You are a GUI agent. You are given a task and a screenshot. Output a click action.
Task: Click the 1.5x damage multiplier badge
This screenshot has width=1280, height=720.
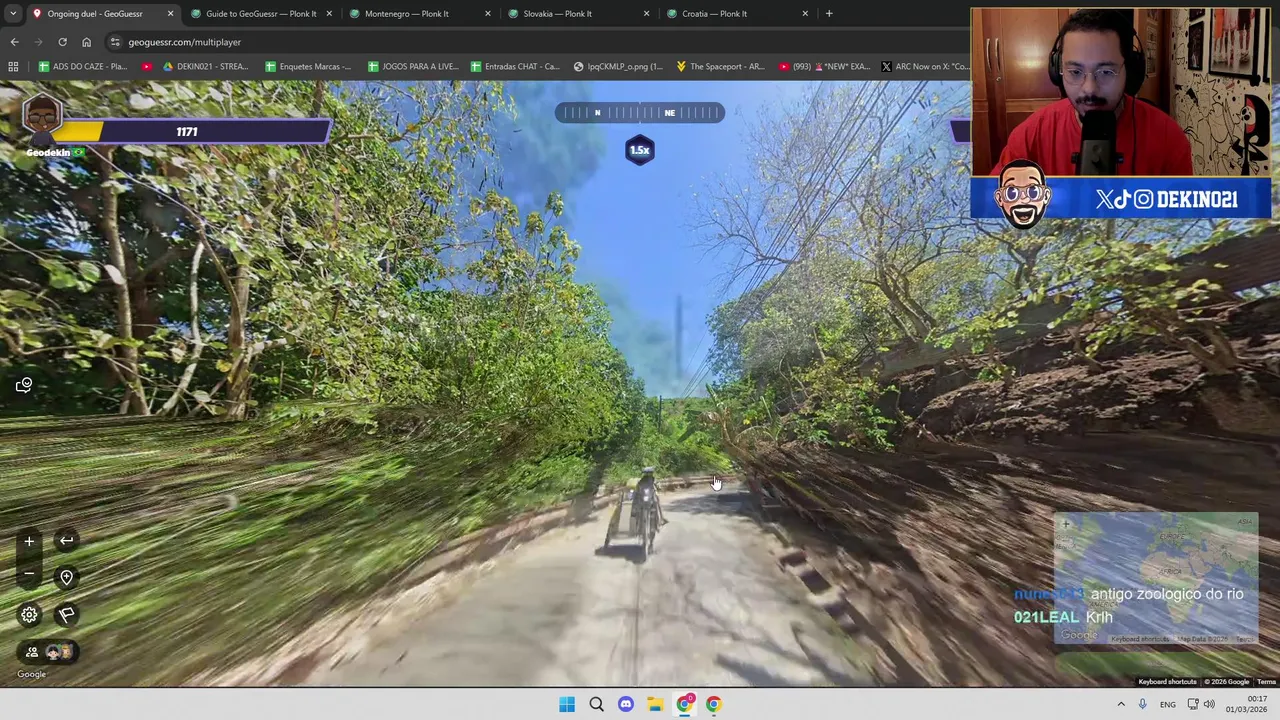tap(640, 150)
